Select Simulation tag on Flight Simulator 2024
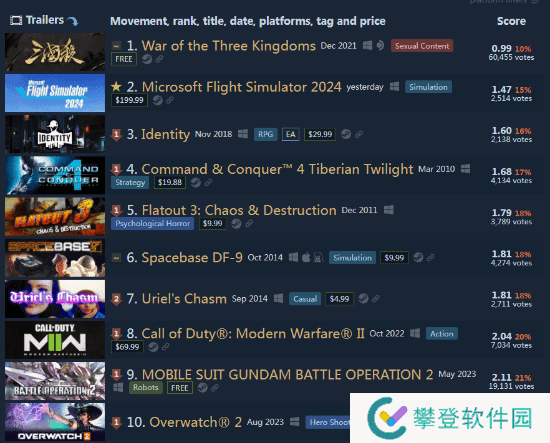Image resolution: width=550 pixels, height=443 pixels. tap(428, 87)
